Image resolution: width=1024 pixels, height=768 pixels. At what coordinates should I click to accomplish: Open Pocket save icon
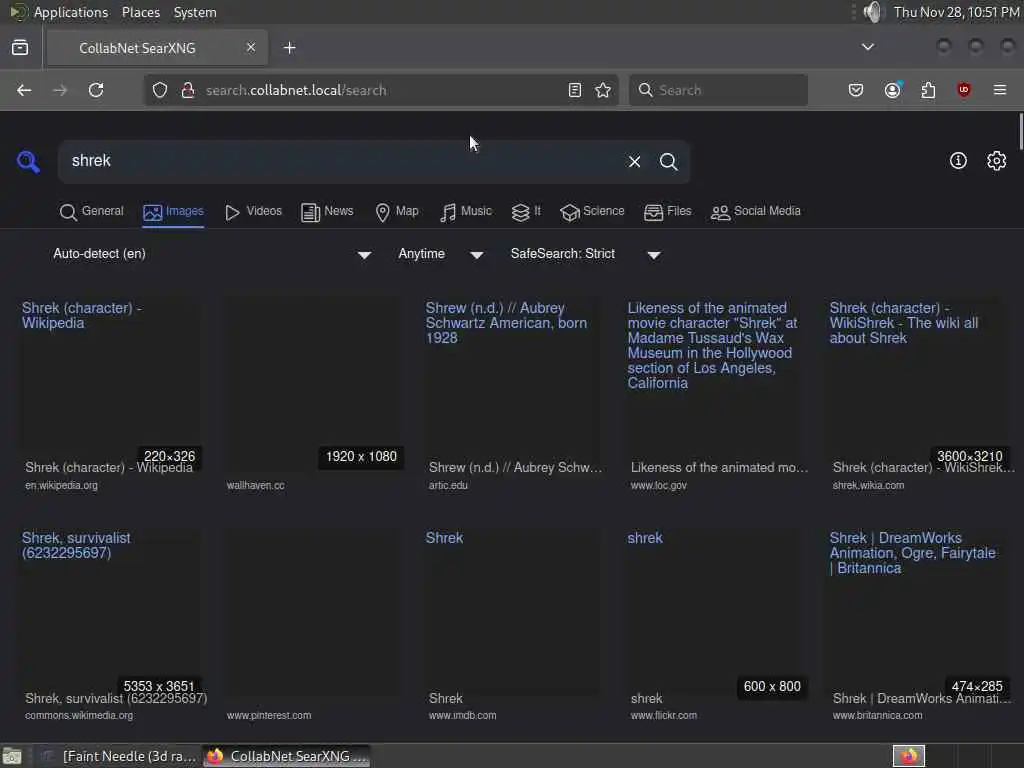point(856,90)
